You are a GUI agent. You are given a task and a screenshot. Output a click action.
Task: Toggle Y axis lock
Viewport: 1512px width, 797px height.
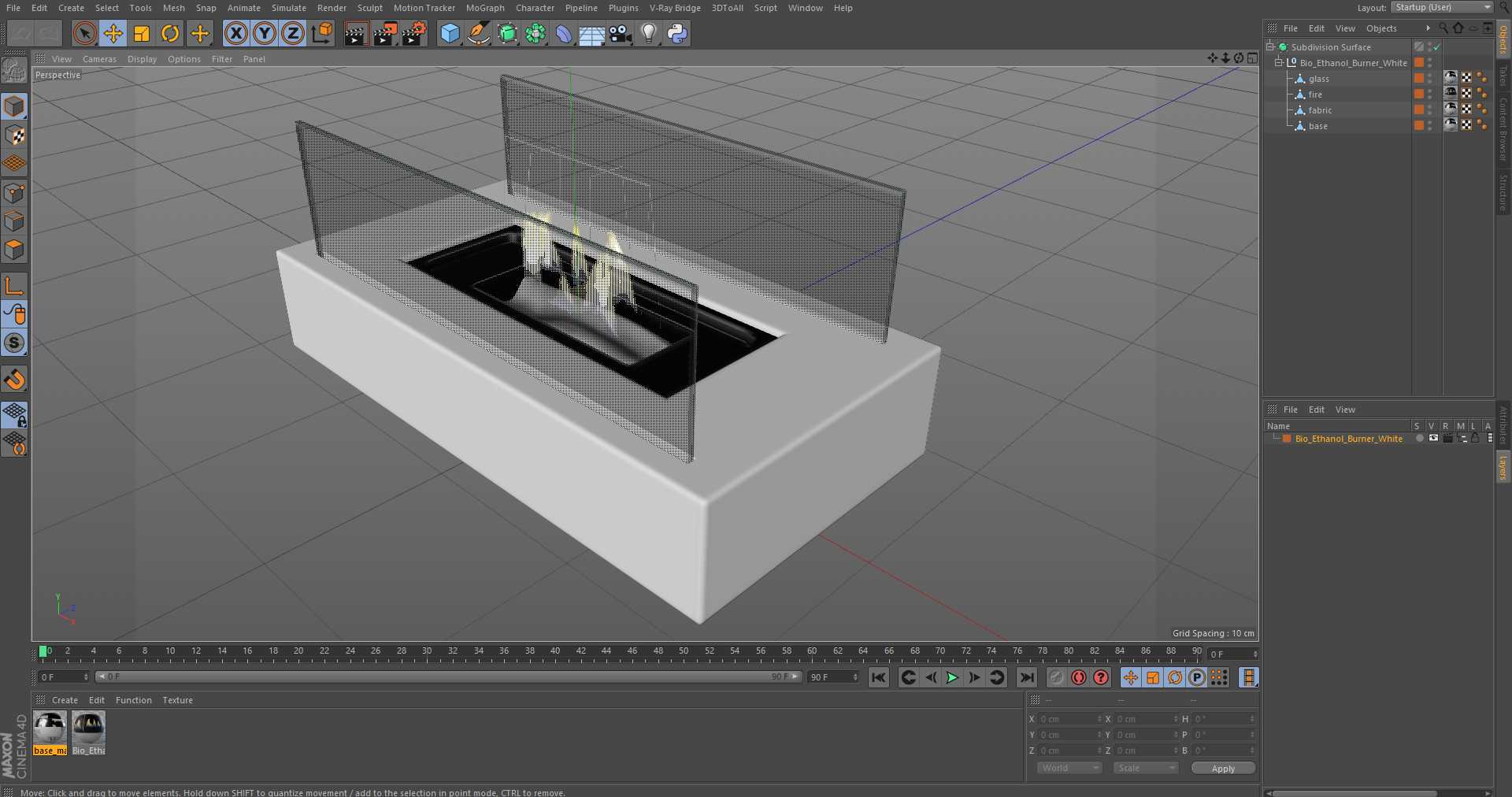click(265, 33)
